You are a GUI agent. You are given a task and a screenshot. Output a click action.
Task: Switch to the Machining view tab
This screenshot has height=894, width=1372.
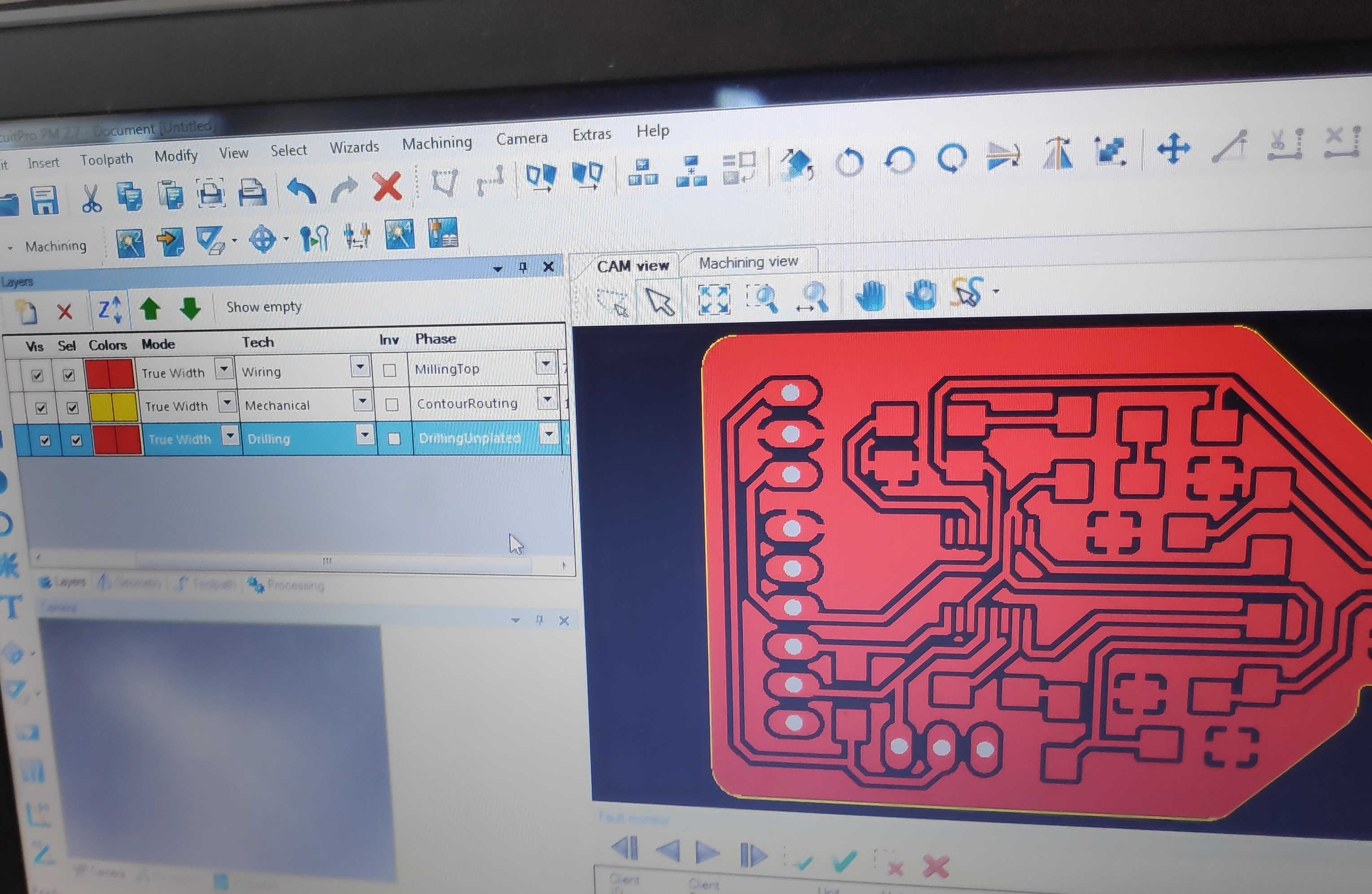tap(748, 262)
